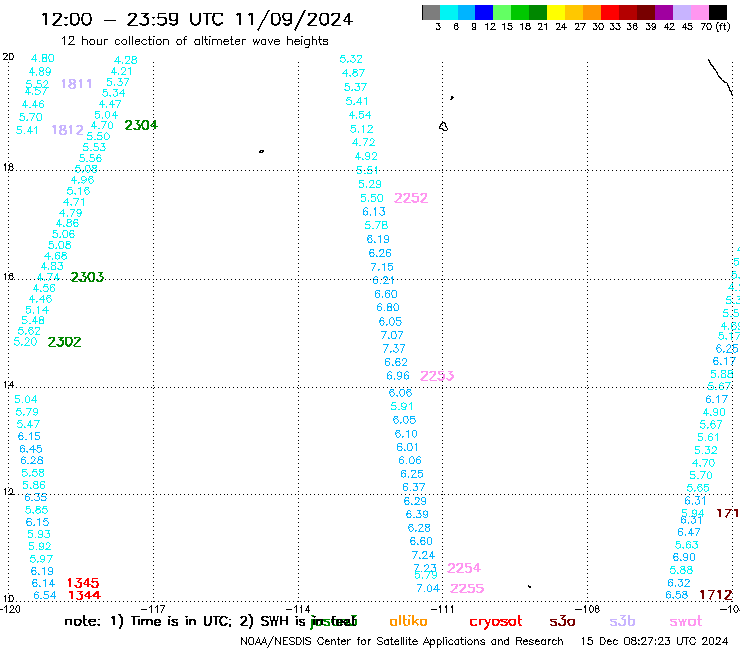Viewport: 740px width, 650px height.
Task: Click the wave height value '5.61'
Action: [x=708, y=438]
